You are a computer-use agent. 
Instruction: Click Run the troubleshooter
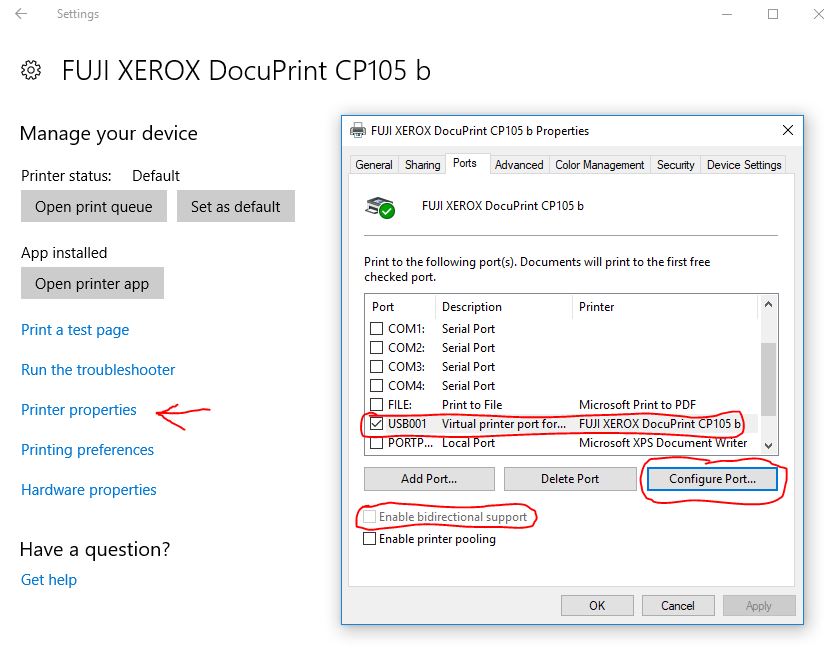(97, 370)
